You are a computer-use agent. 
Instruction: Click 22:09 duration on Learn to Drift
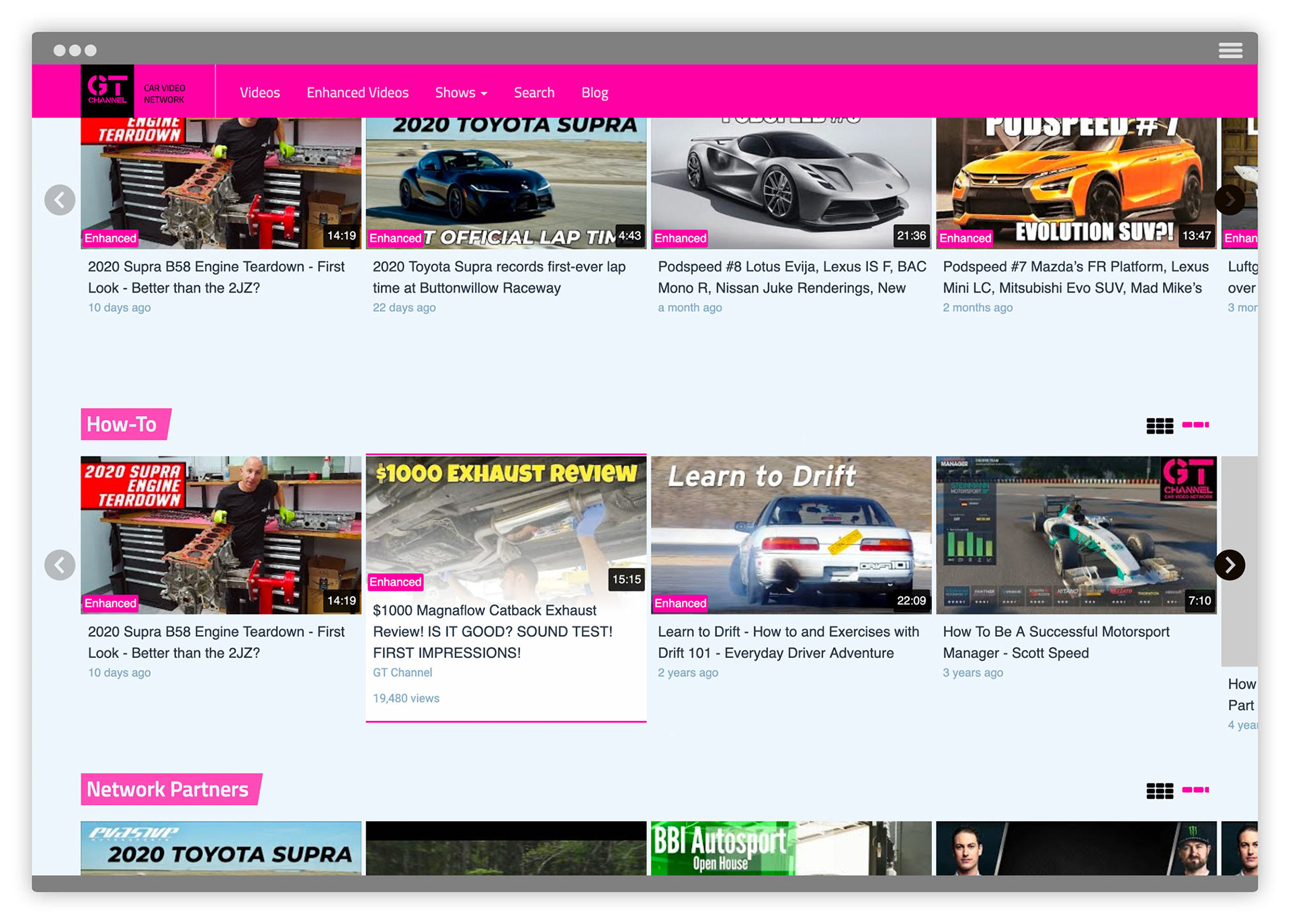tap(911, 601)
